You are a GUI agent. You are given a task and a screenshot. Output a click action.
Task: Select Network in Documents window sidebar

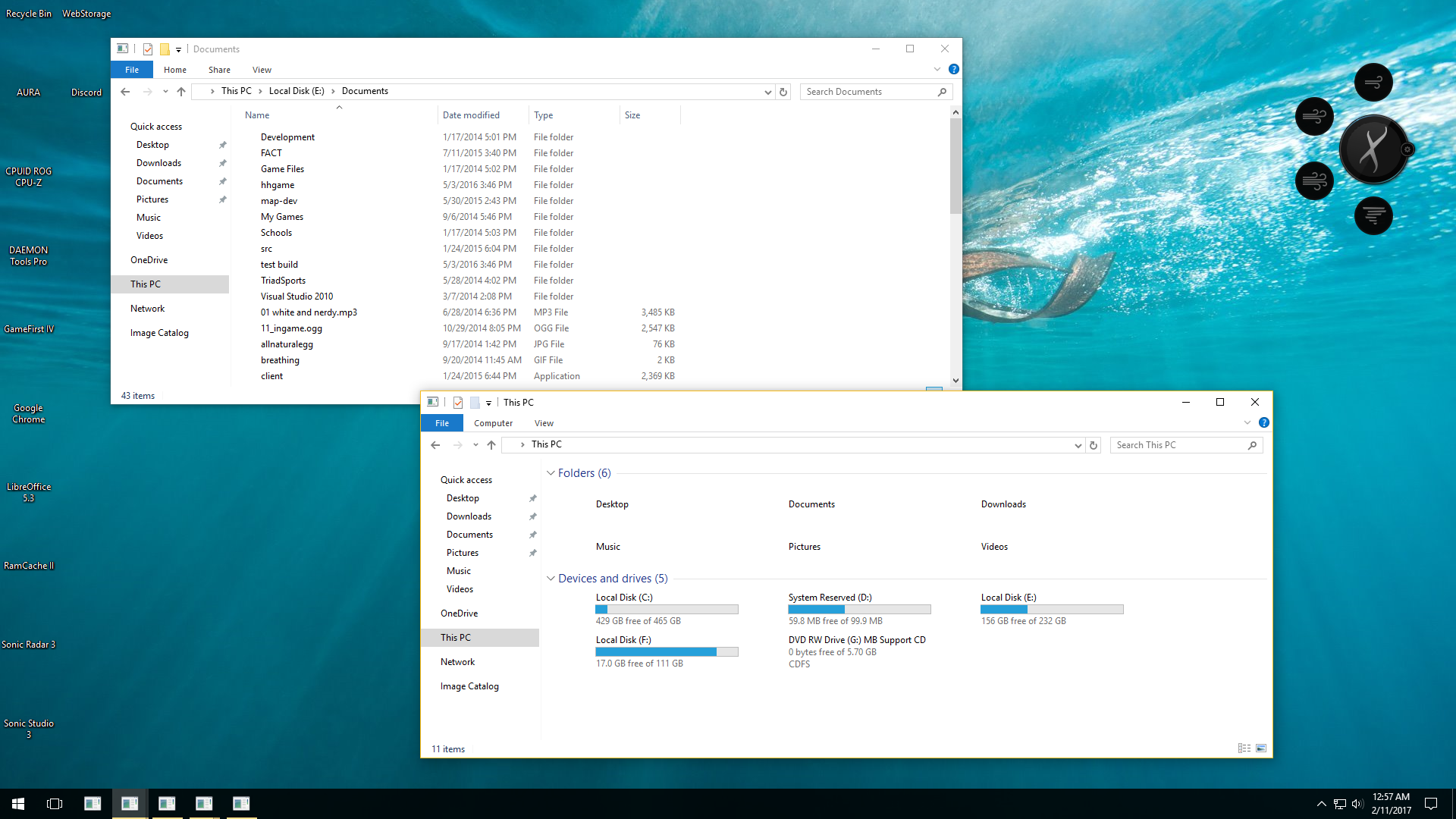tap(147, 309)
